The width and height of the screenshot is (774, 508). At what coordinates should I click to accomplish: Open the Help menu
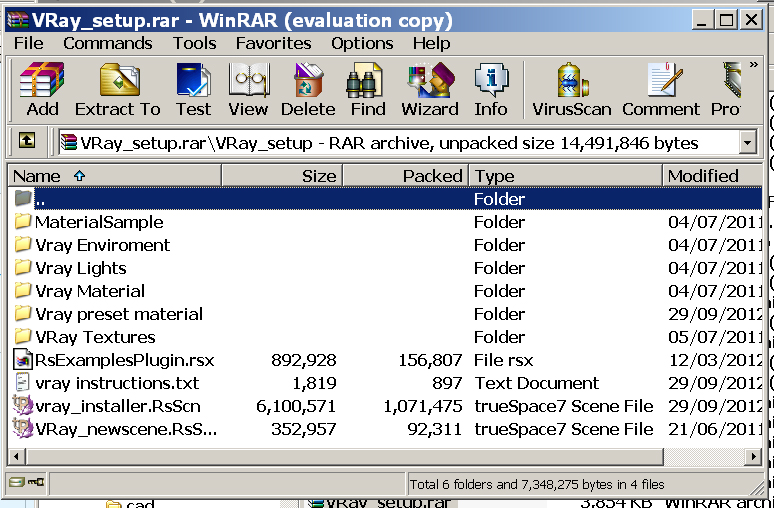click(x=431, y=43)
